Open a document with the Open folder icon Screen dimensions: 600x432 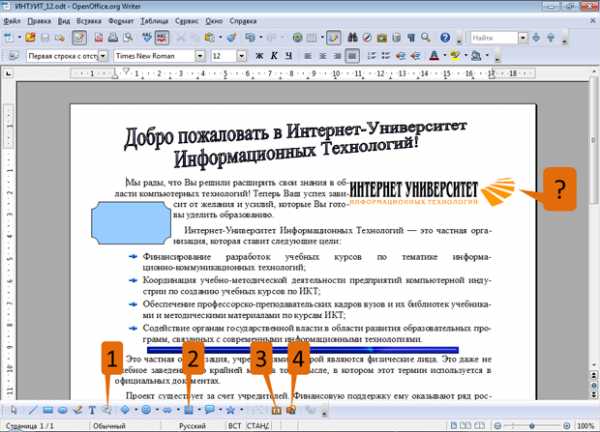tap(30, 37)
